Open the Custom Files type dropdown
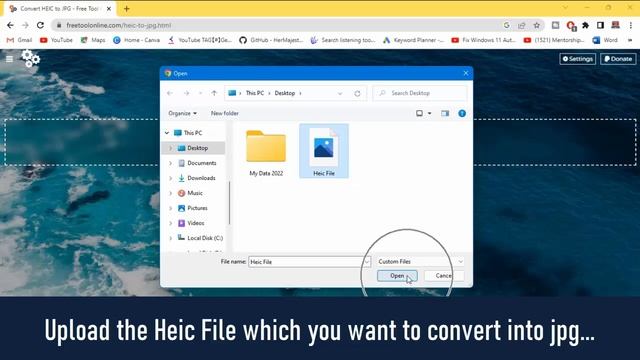The width and height of the screenshot is (640, 360). [x=420, y=262]
